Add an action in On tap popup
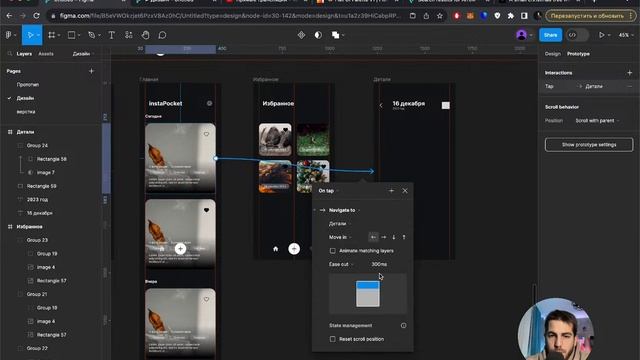 (x=391, y=191)
